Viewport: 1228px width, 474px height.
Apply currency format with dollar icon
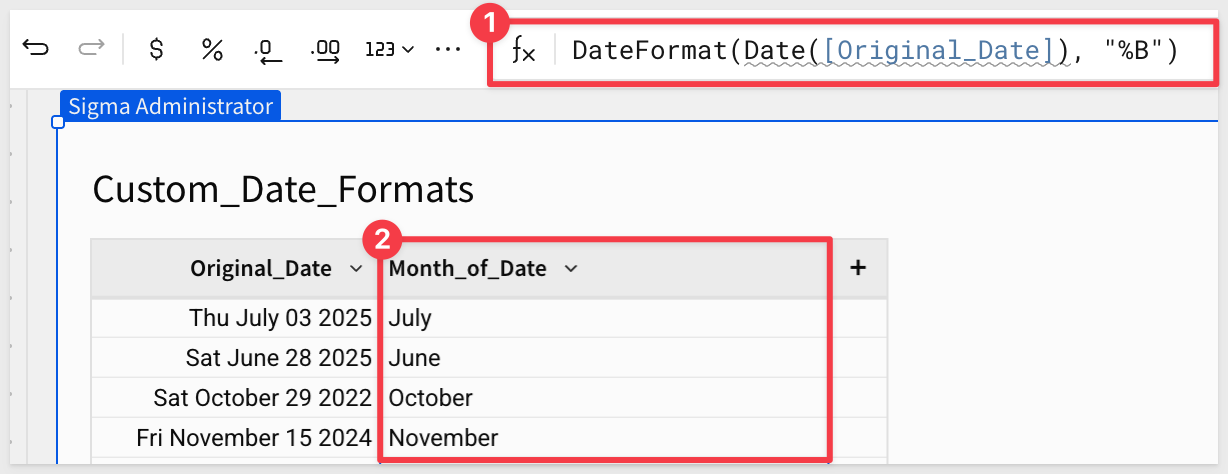click(156, 48)
